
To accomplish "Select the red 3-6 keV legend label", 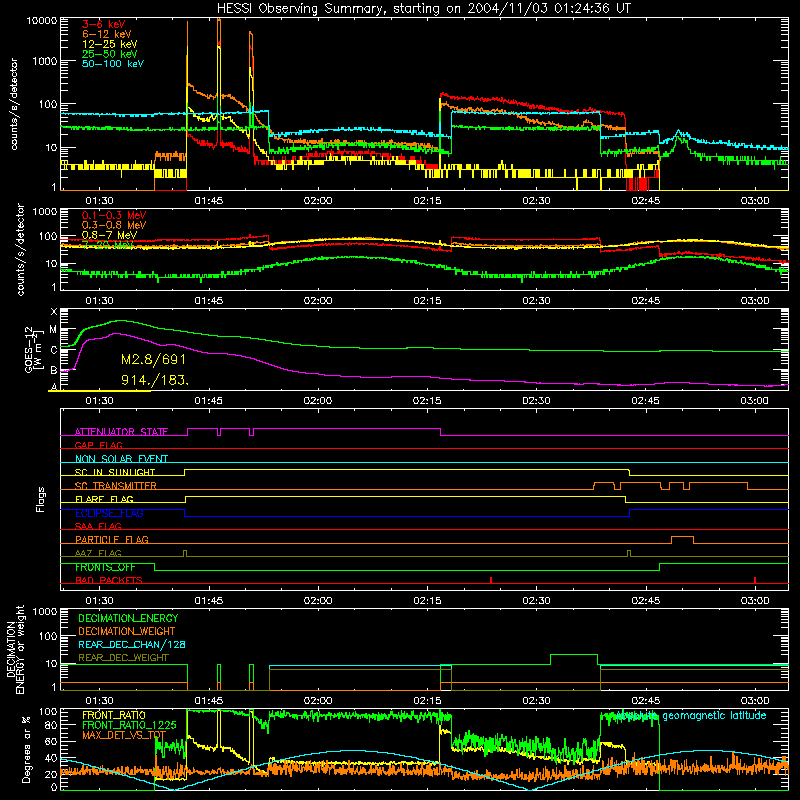I will pos(104,24).
